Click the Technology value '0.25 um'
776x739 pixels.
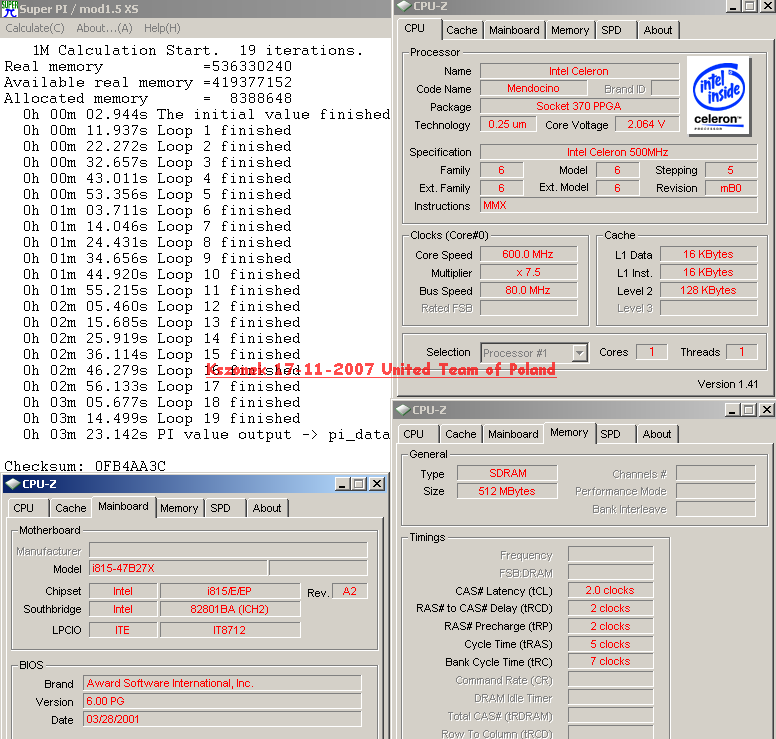click(508, 124)
